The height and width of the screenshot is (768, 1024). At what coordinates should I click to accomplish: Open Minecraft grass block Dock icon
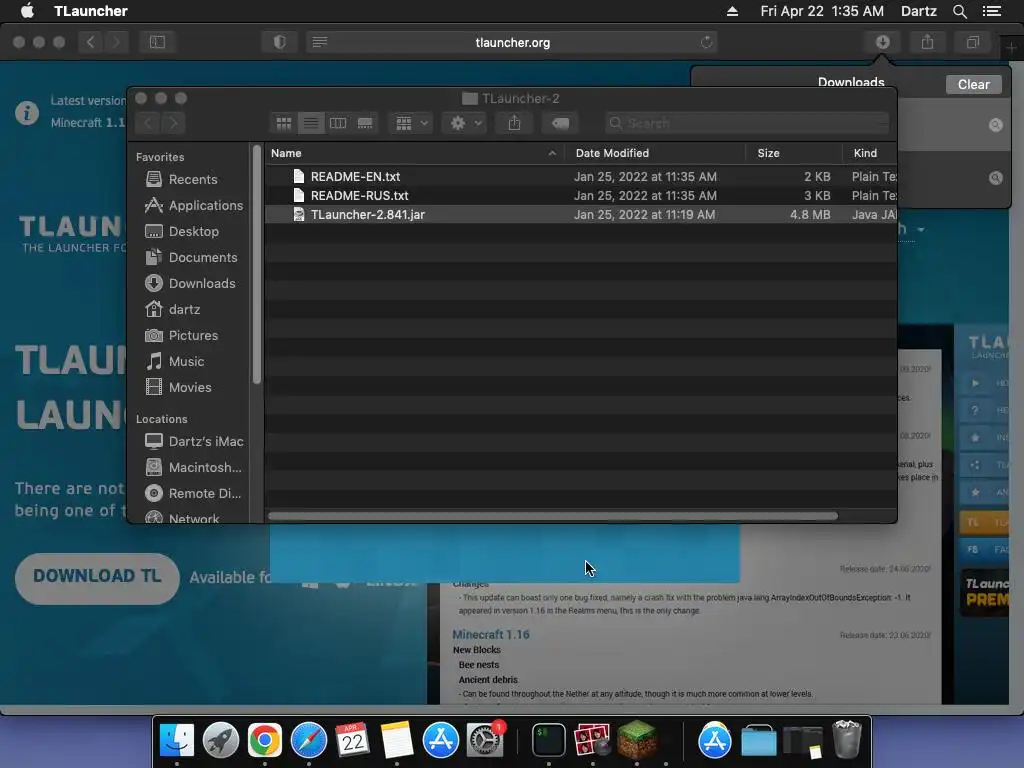[x=637, y=739]
